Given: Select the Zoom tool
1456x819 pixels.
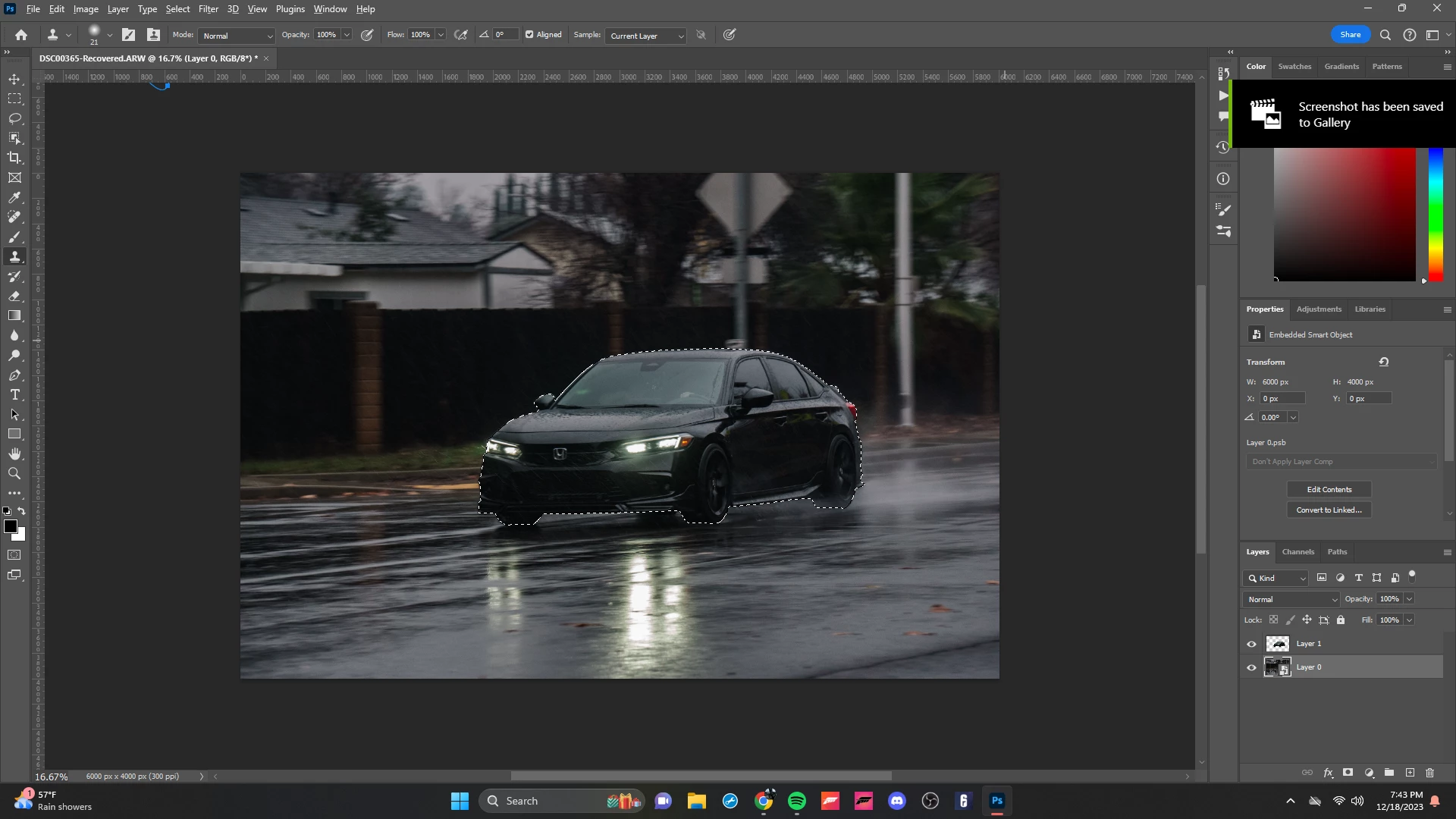Looking at the screenshot, I should tap(14, 474).
